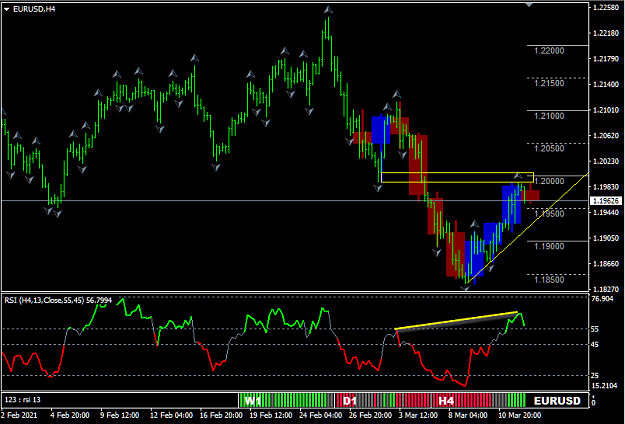Screen dimensions: 625x424
Task: Click the 76.904 RSI scale value
Action: (x=604, y=299)
